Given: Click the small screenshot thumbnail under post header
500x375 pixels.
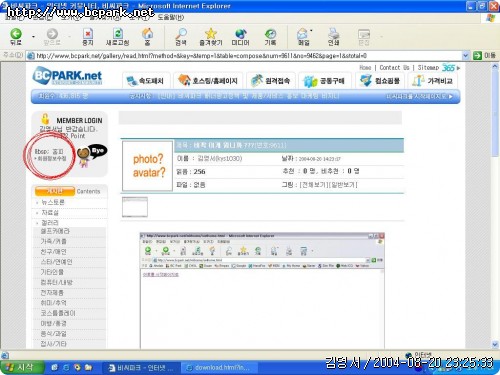Looking at the screenshot, I should tap(135, 207).
